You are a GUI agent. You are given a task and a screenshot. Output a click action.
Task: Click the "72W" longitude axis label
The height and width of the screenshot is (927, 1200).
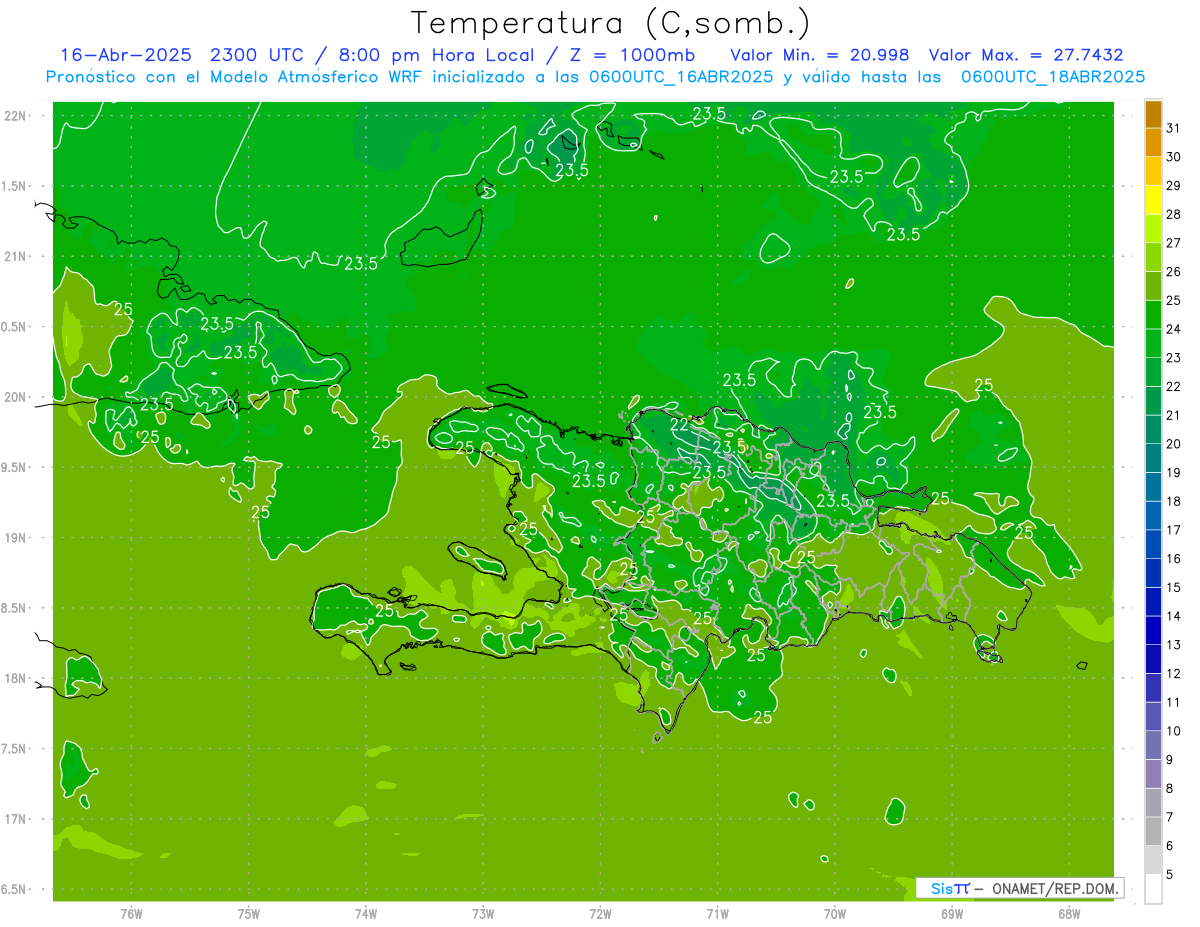point(600,914)
